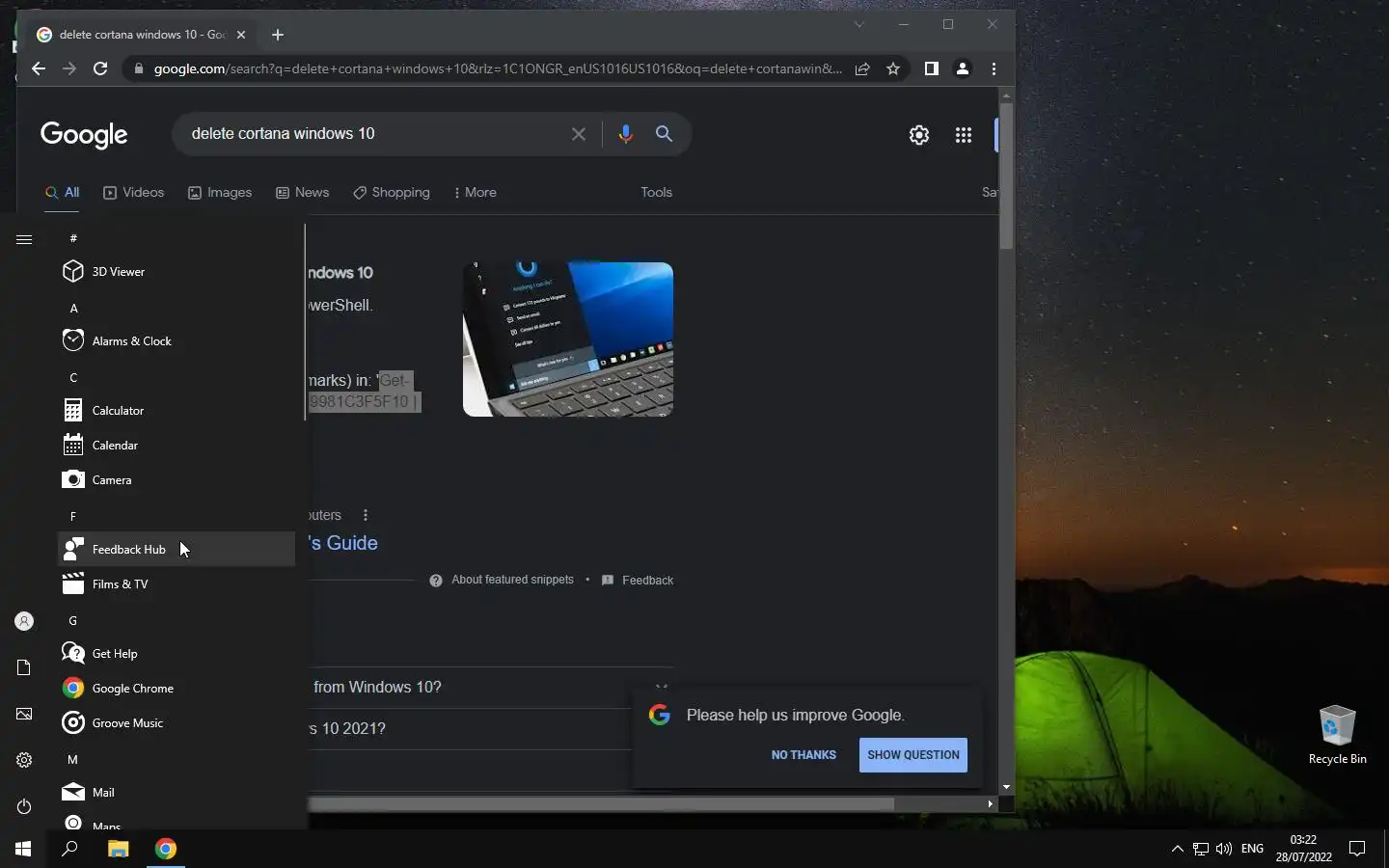
Task: Open Documents from Start sidebar
Action: [x=24, y=667]
